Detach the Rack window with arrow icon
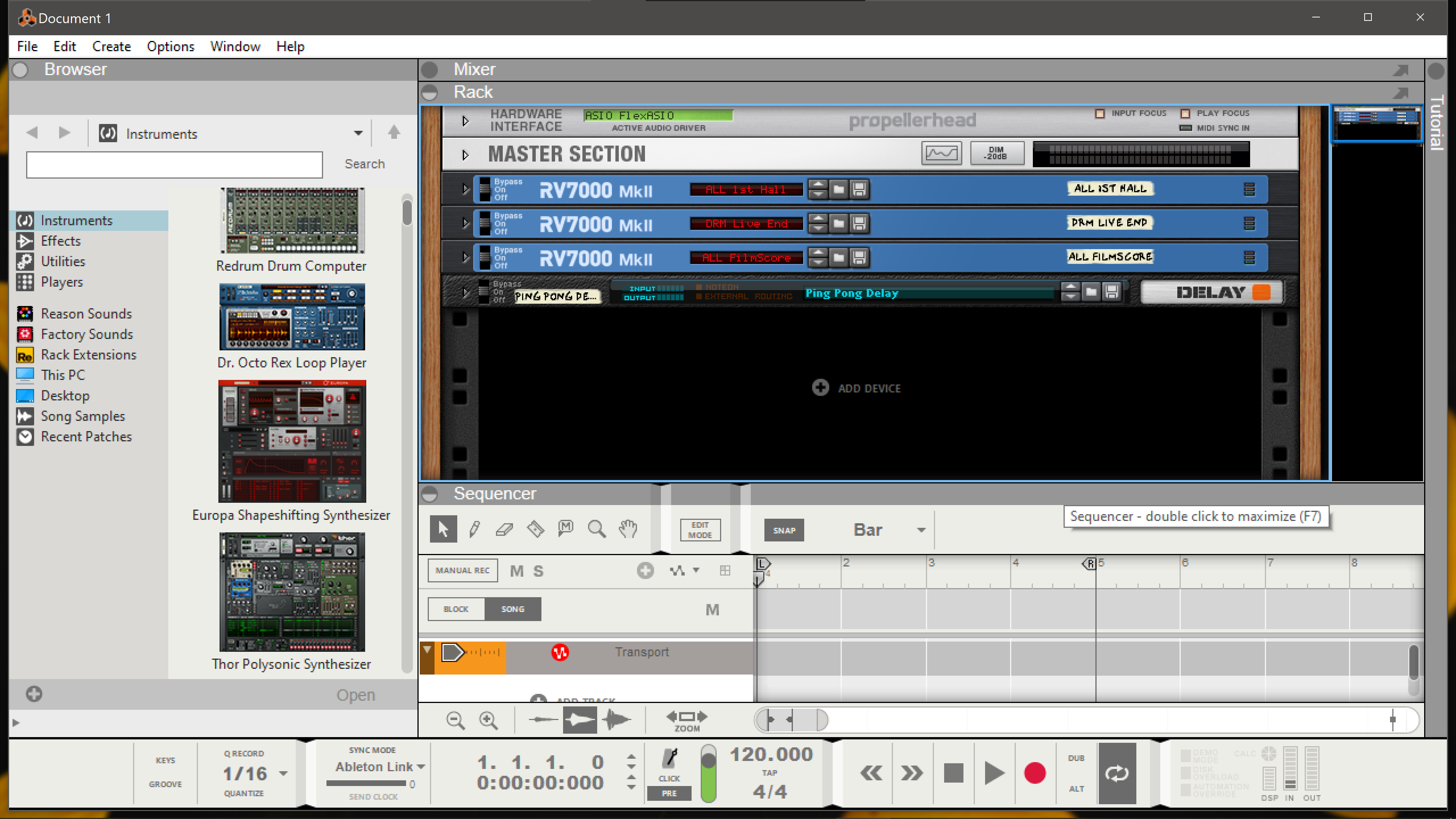1456x819 pixels. point(1401,93)
